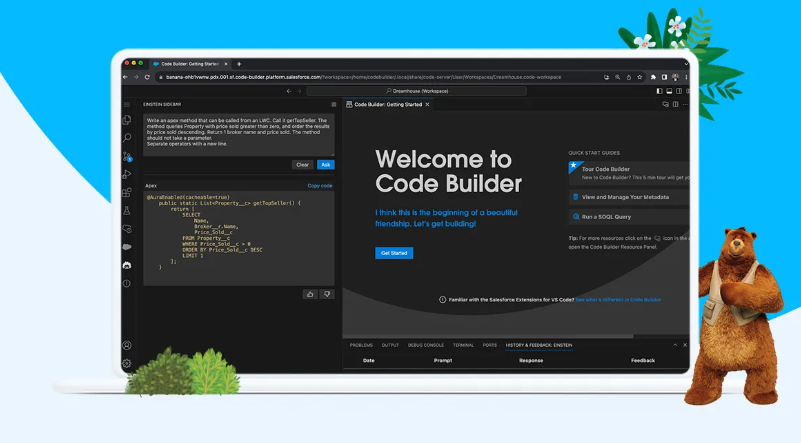801x443 pixels.
Task: Click the editor horizontal scrollbar
Action: [x=488, y=336]
